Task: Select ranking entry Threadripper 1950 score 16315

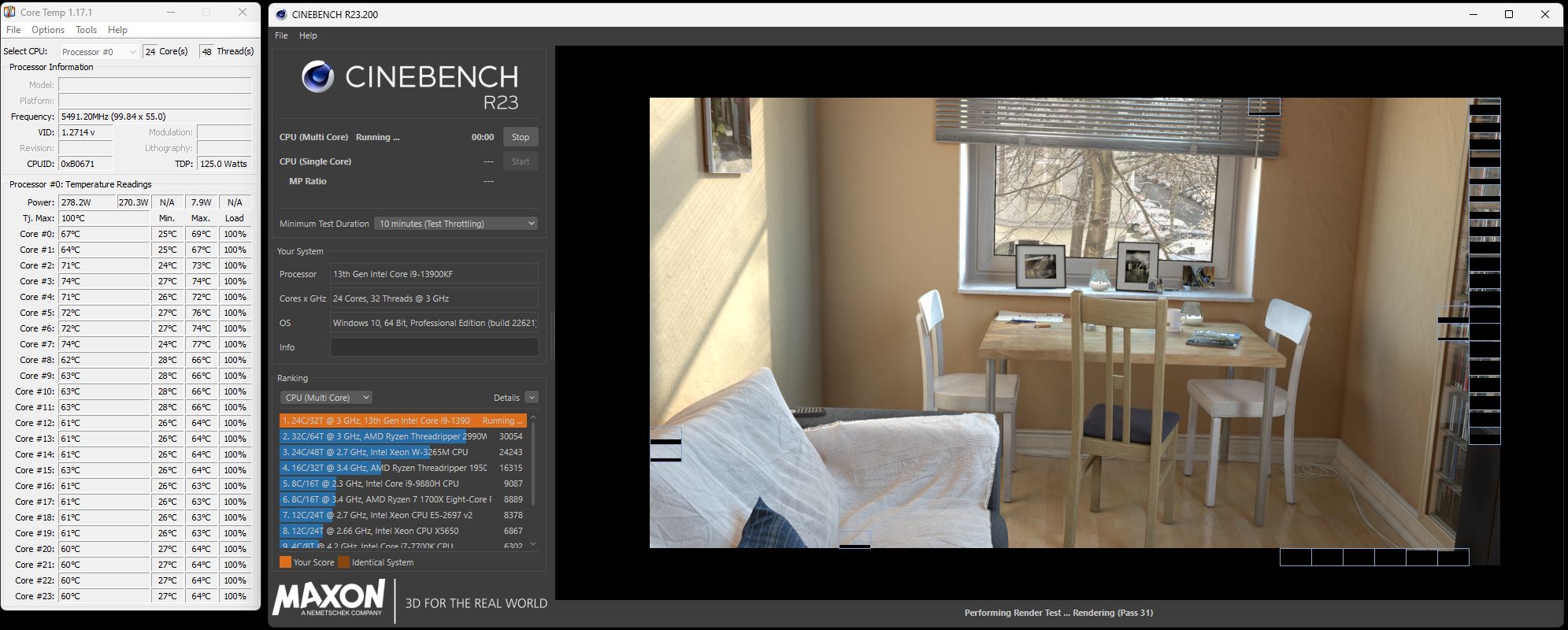Action: pos(402,468)
